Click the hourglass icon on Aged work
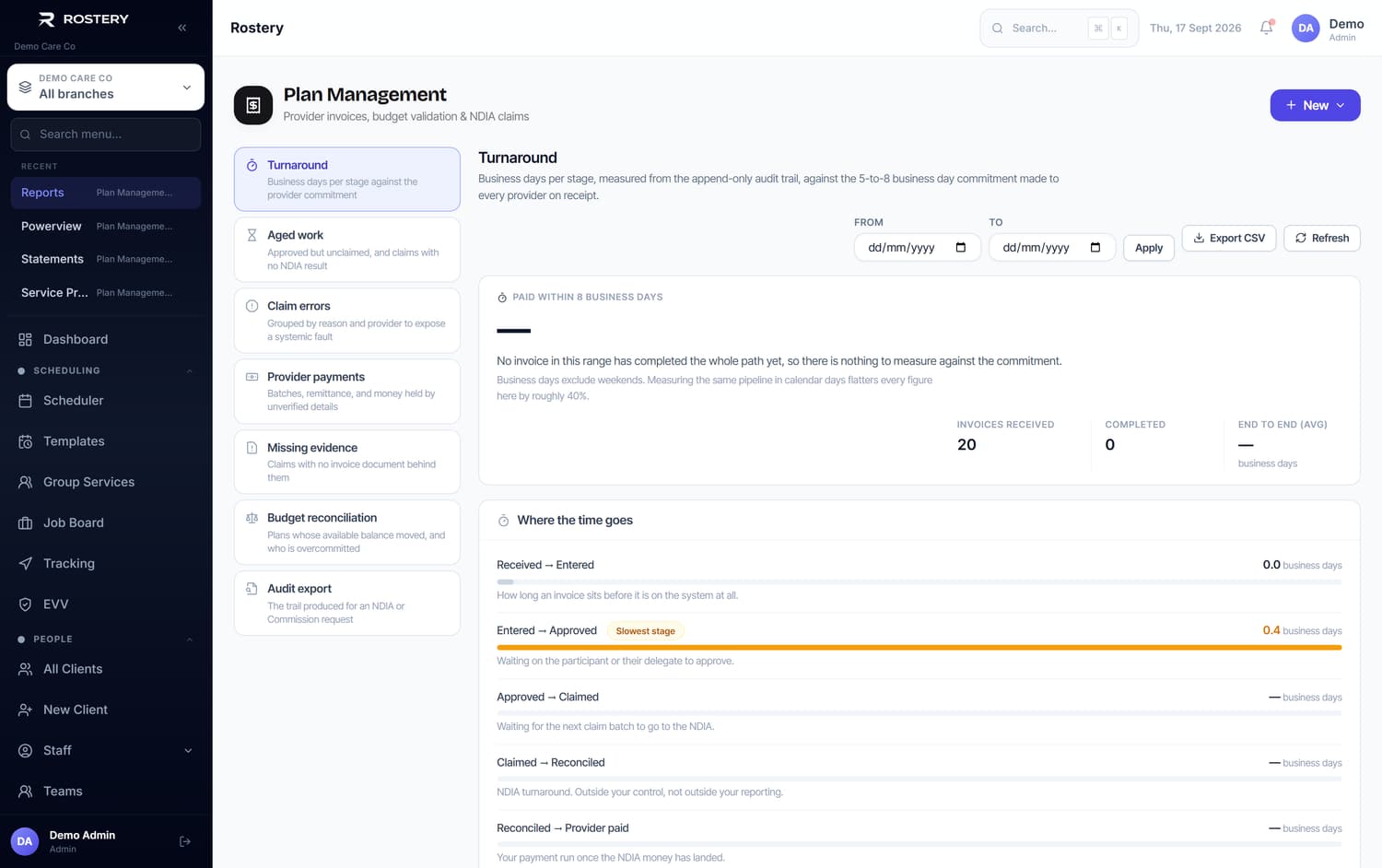Screen dimensions: 1382x868 point(252,235)
